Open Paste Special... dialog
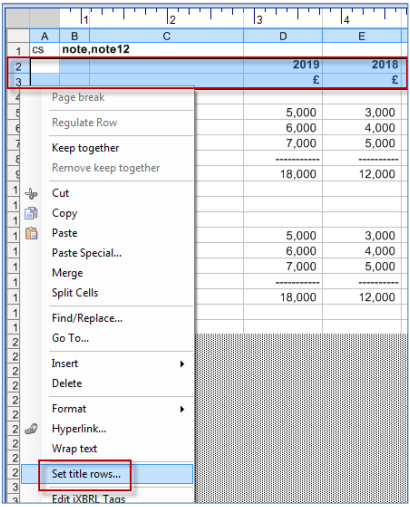Viewport: 410px width, 507px height. [x=87, y=253]
